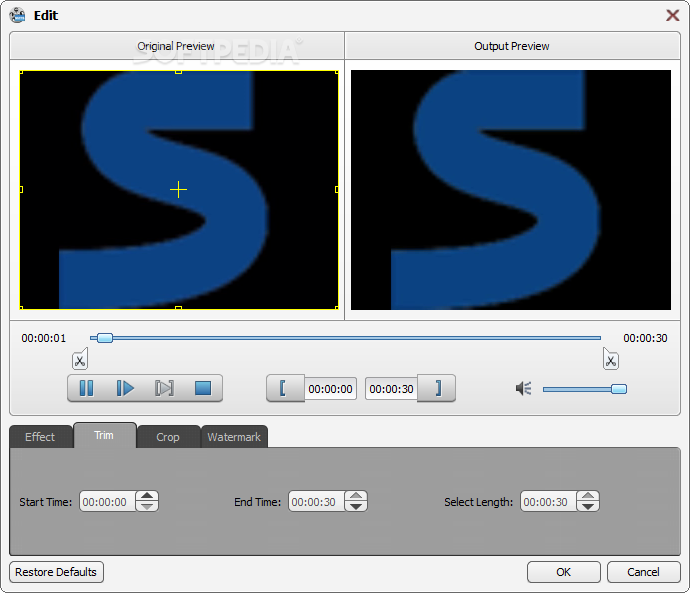690x593 pixels.
Task: Click the Original Preview header
Action: coord(176,46)
